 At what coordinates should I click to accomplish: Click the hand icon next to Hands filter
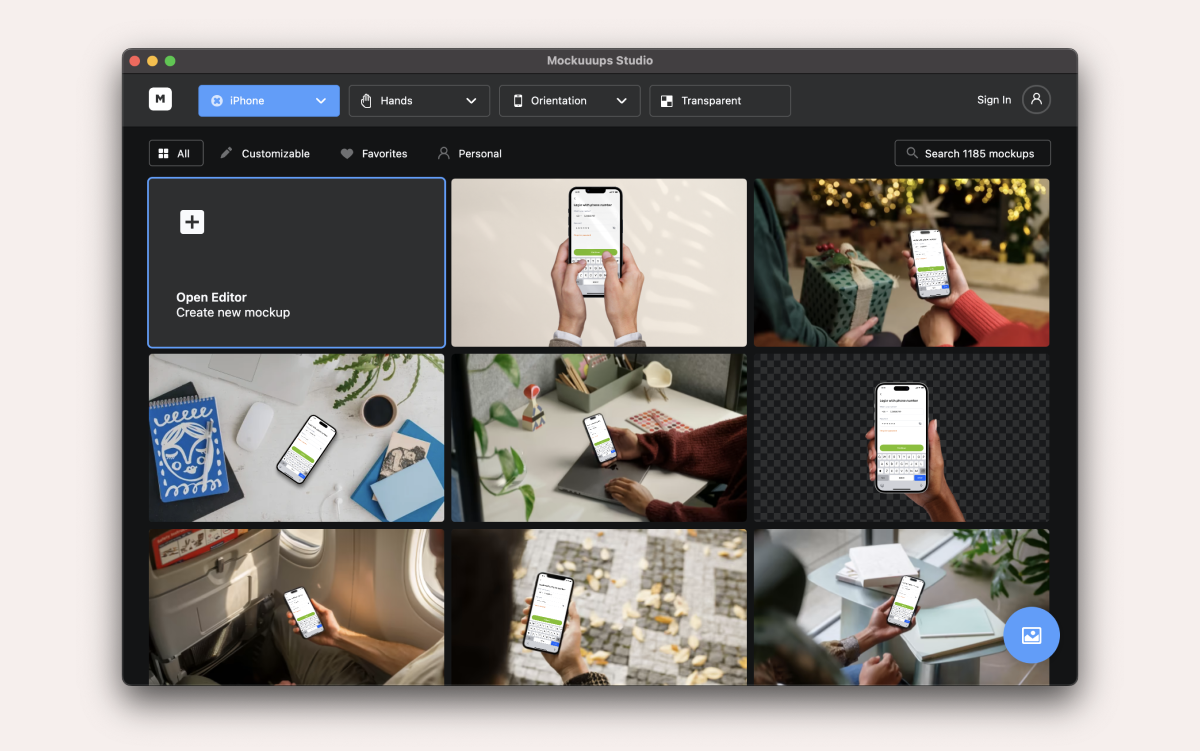pos(366,100)
